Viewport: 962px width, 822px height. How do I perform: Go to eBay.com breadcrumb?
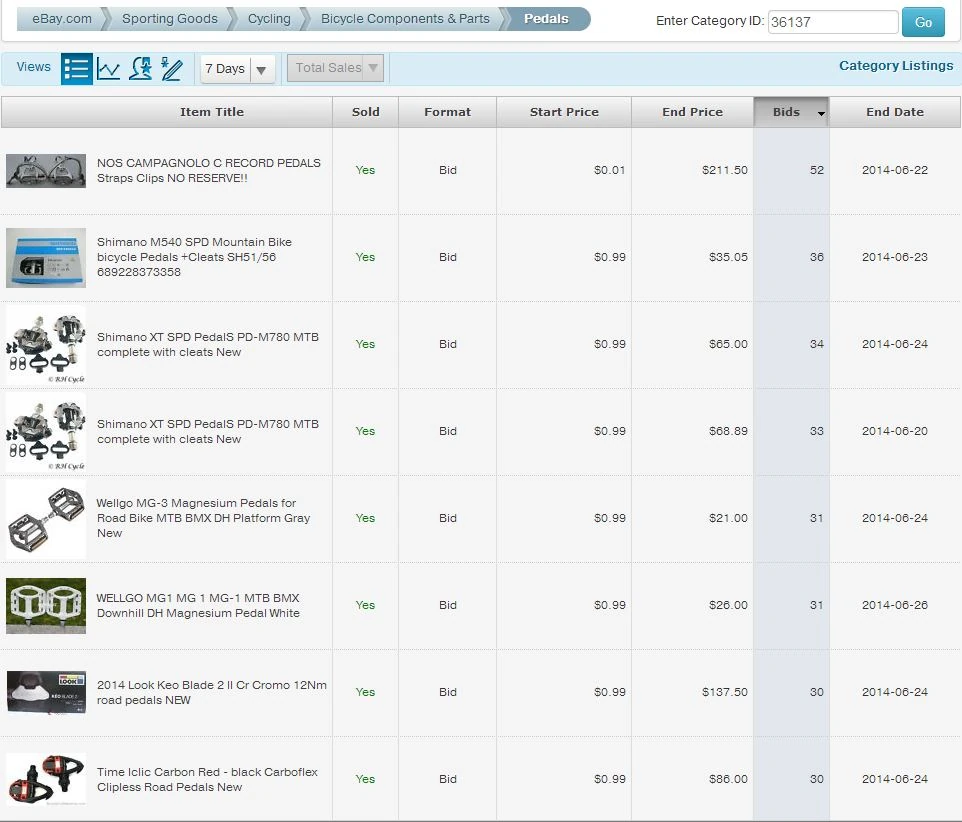(x=62, y=19)
